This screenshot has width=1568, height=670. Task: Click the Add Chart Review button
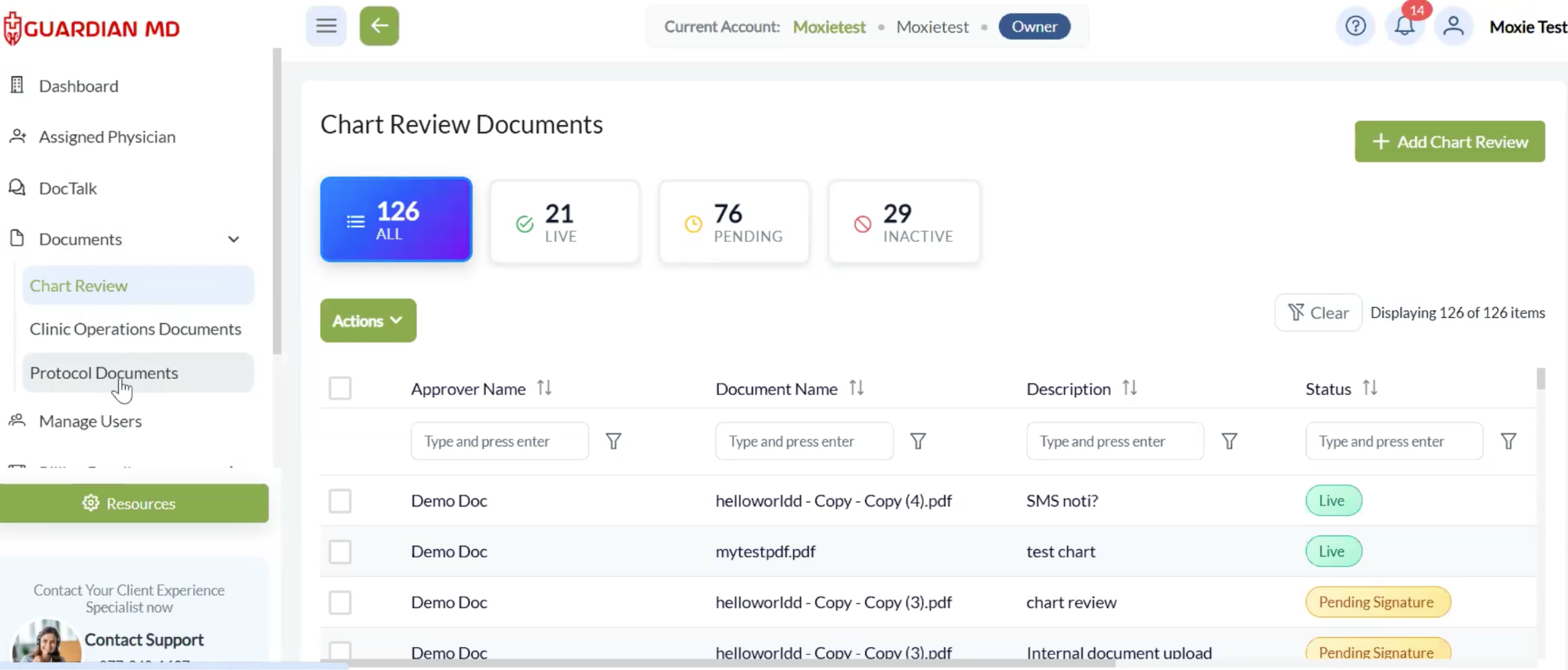click(x=1449, y=142)
